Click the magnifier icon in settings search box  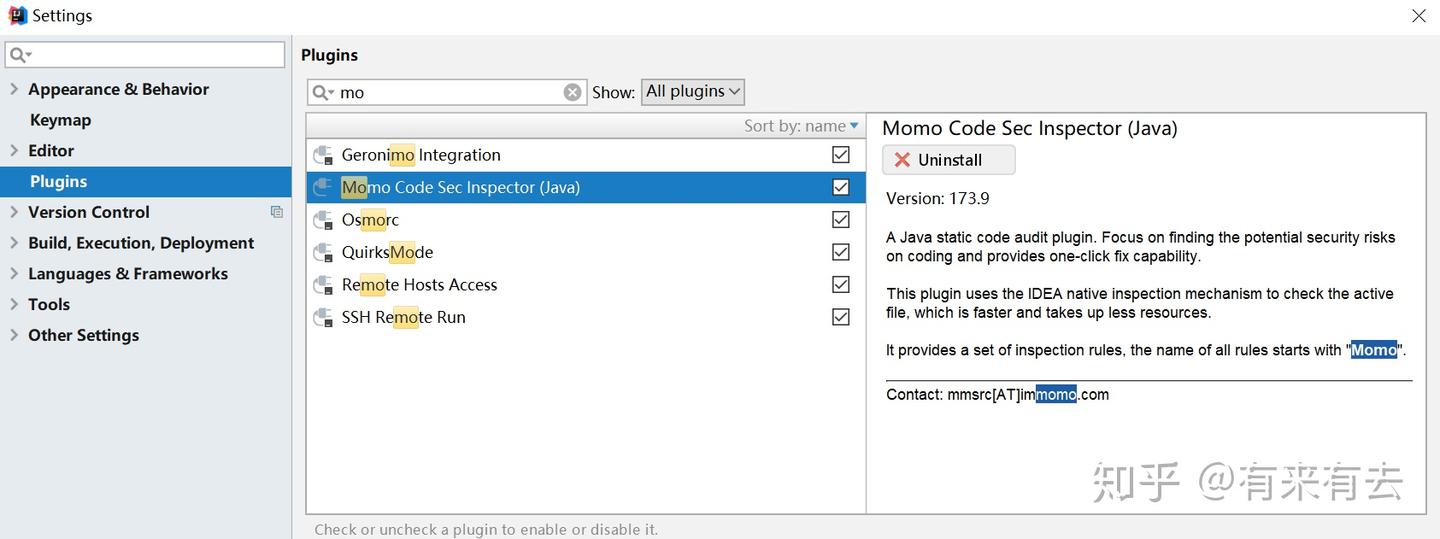(21, 55)
